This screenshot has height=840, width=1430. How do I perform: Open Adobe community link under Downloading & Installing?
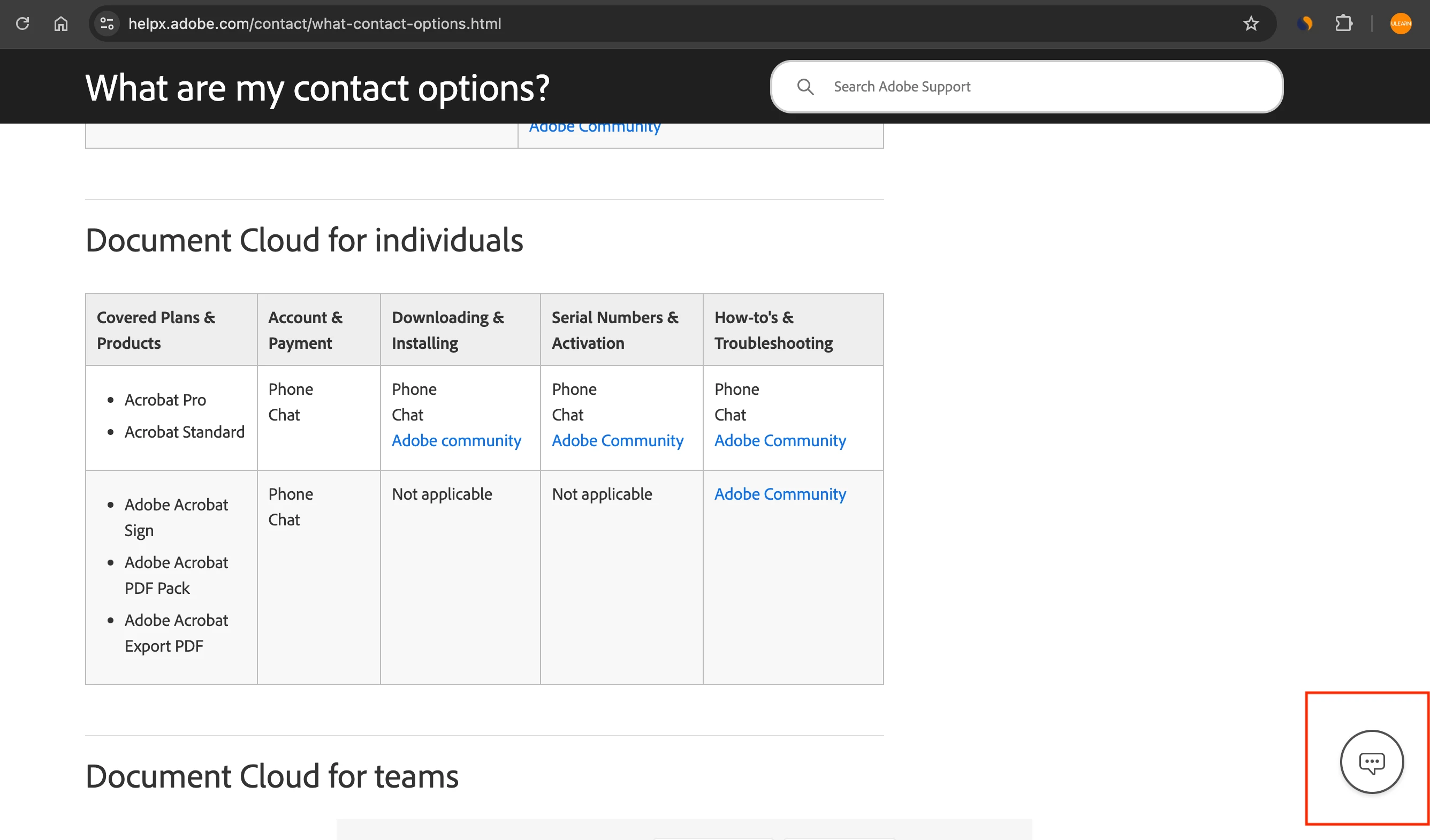456,441
